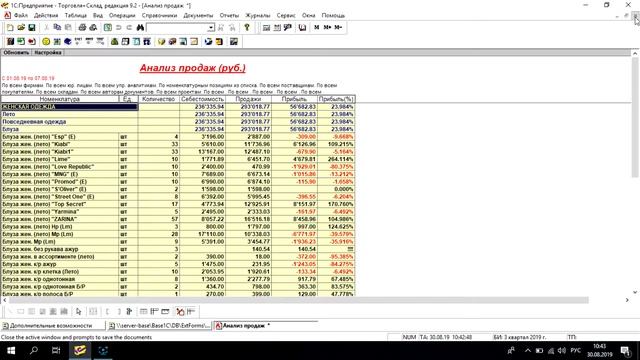
Task: Open the Windows Start menu
Action: point(11,351)
